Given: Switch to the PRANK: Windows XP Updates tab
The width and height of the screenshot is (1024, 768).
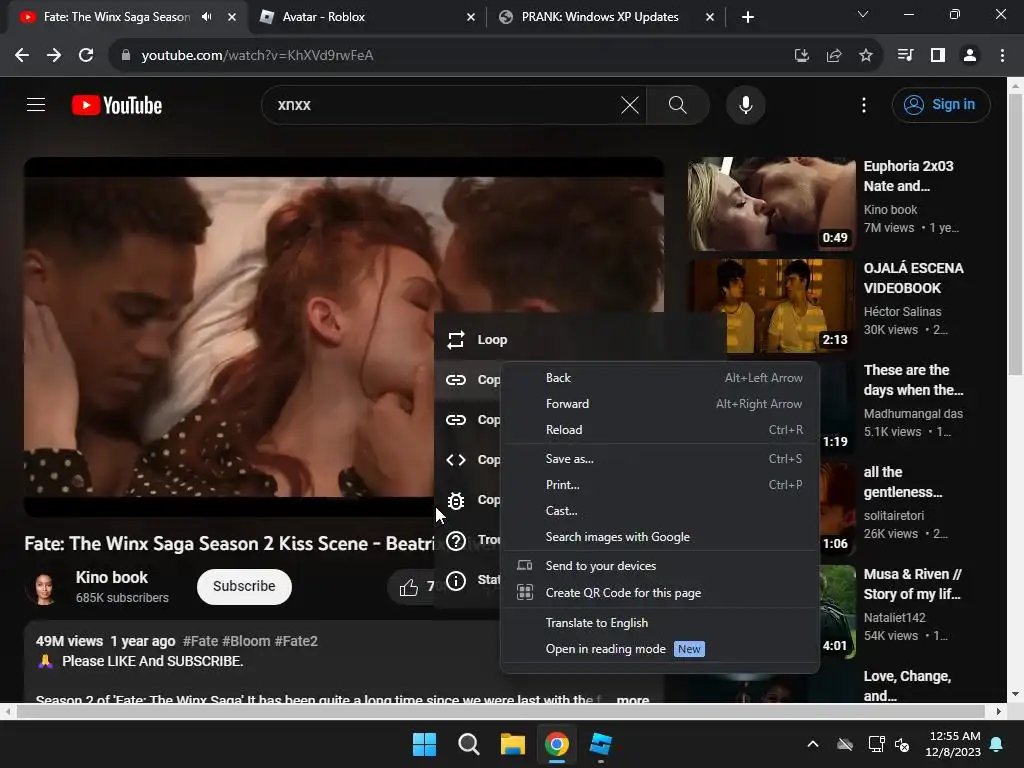Looking at the screenshot, I should click(606, 17).
